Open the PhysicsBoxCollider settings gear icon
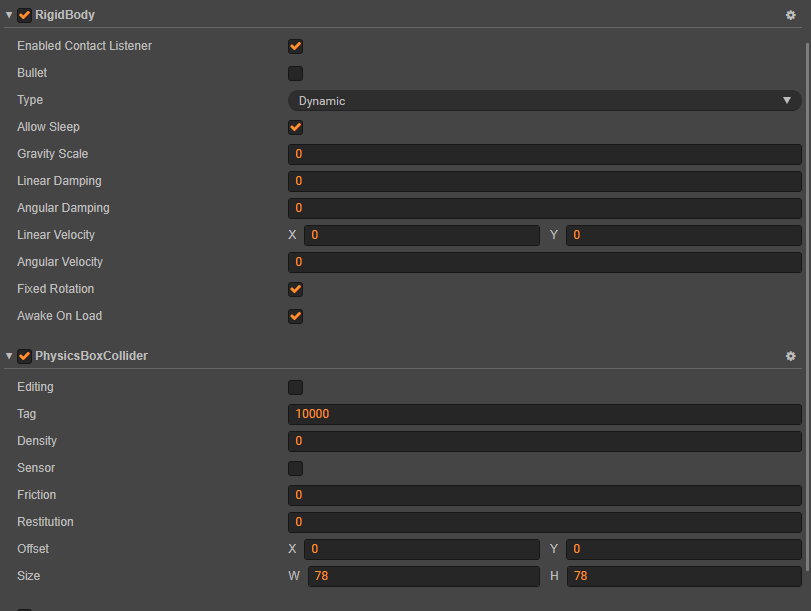Screen dimensions: 811x611 (x=790, y=356)
